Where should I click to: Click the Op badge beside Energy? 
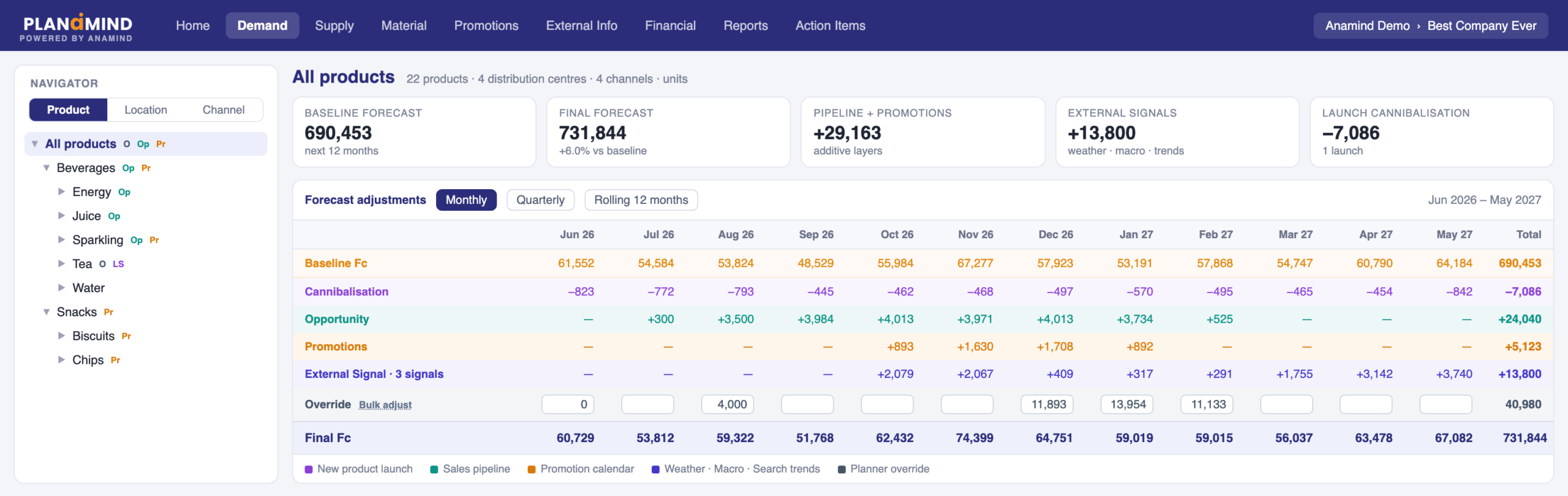point(124,192)
